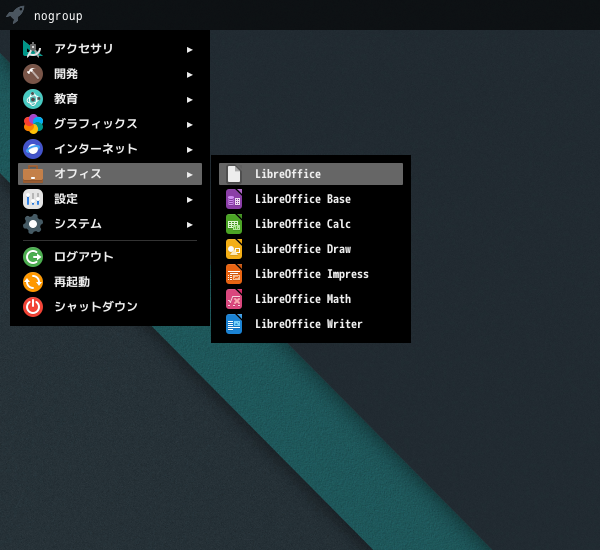Click the 教育 atom icon
This screenshot has height=550, width=600.
(33, 99)
